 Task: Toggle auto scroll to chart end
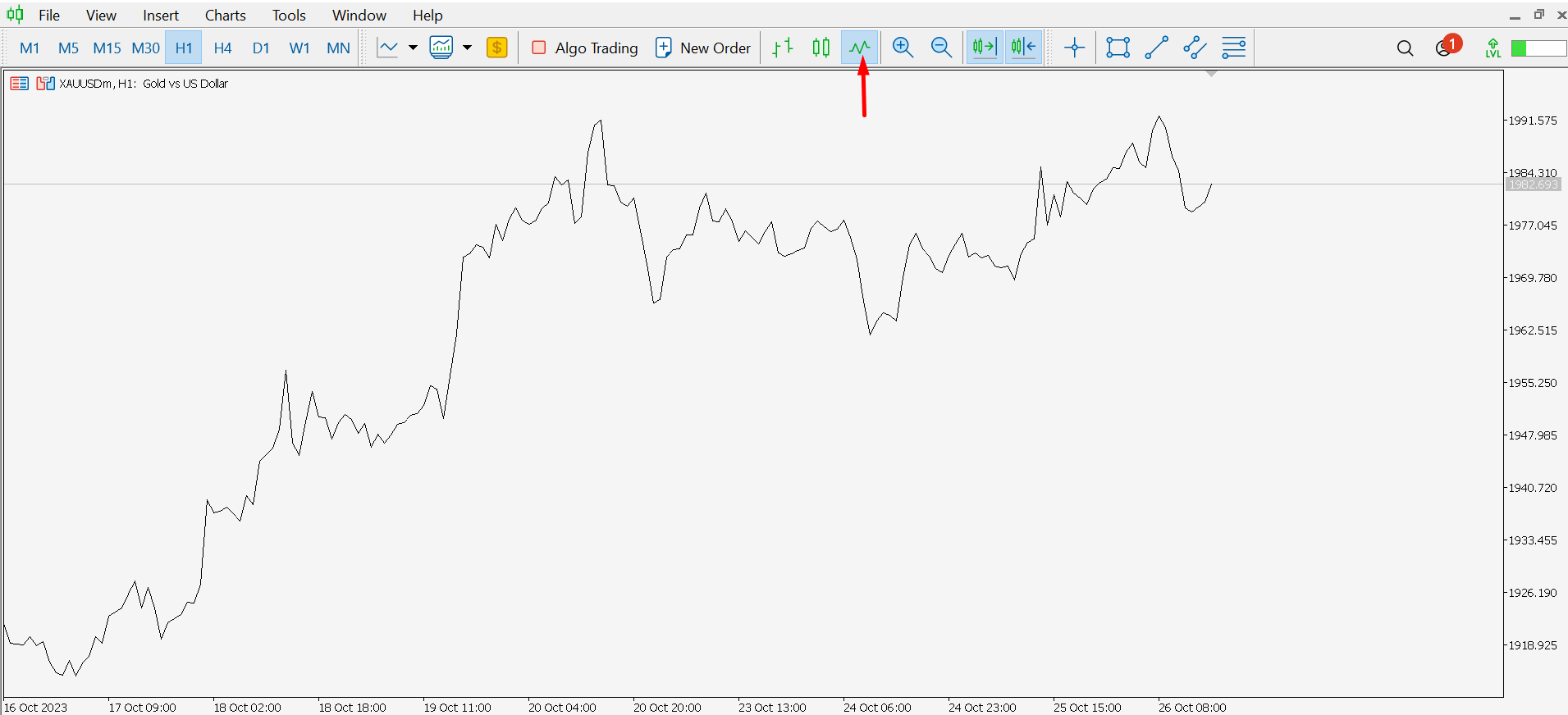pyautogui.click(x=984, y=48)
